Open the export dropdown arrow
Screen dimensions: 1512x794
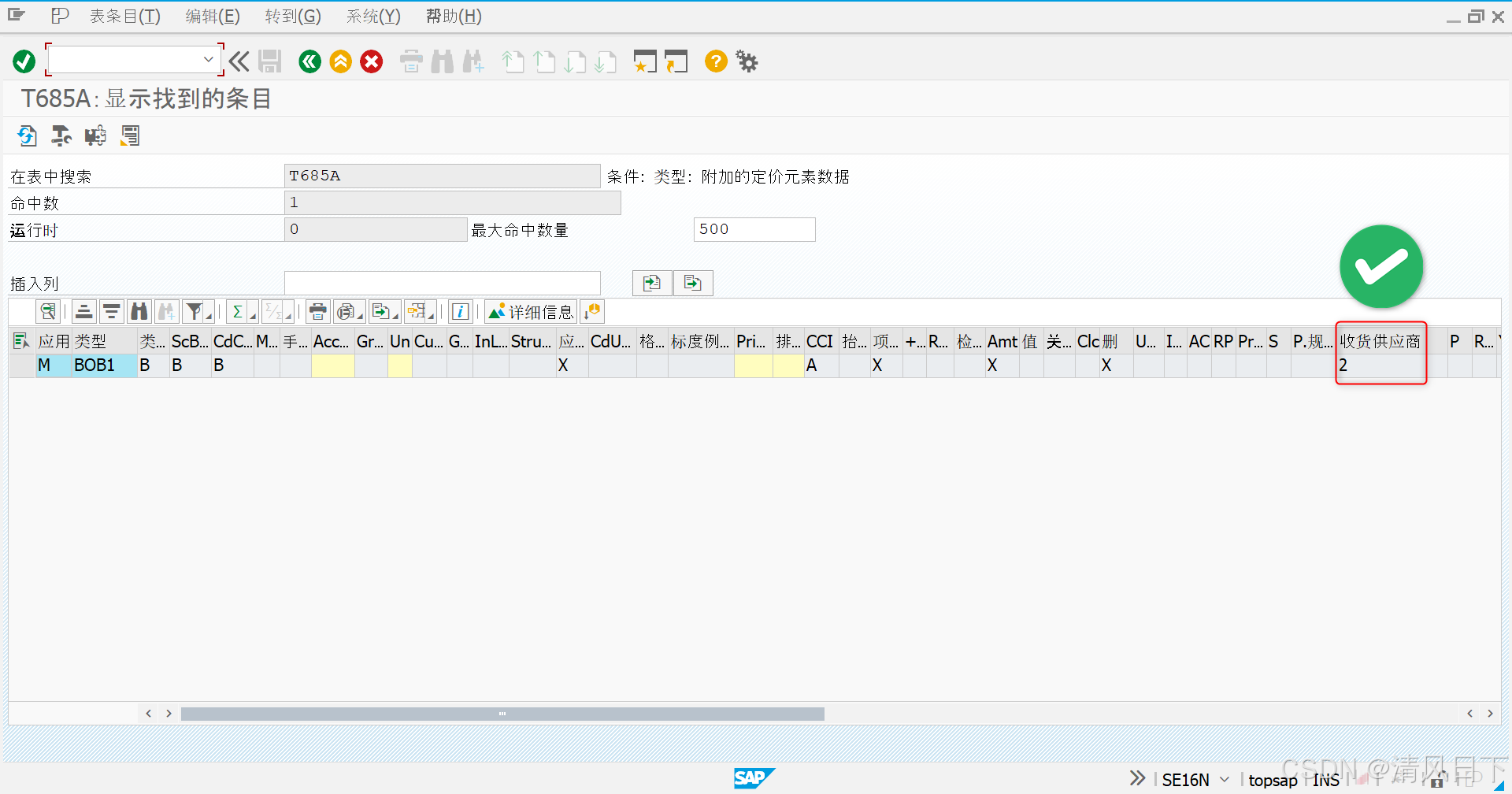pyautogui.click(x=394, y=314)
